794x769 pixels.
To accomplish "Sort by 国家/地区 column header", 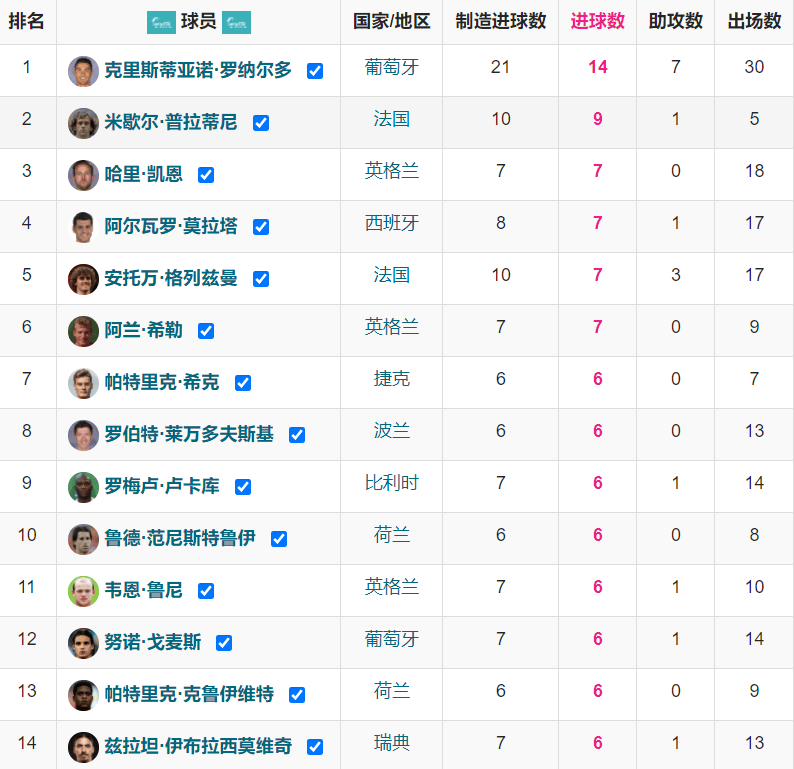I will (x=391, y=21).
